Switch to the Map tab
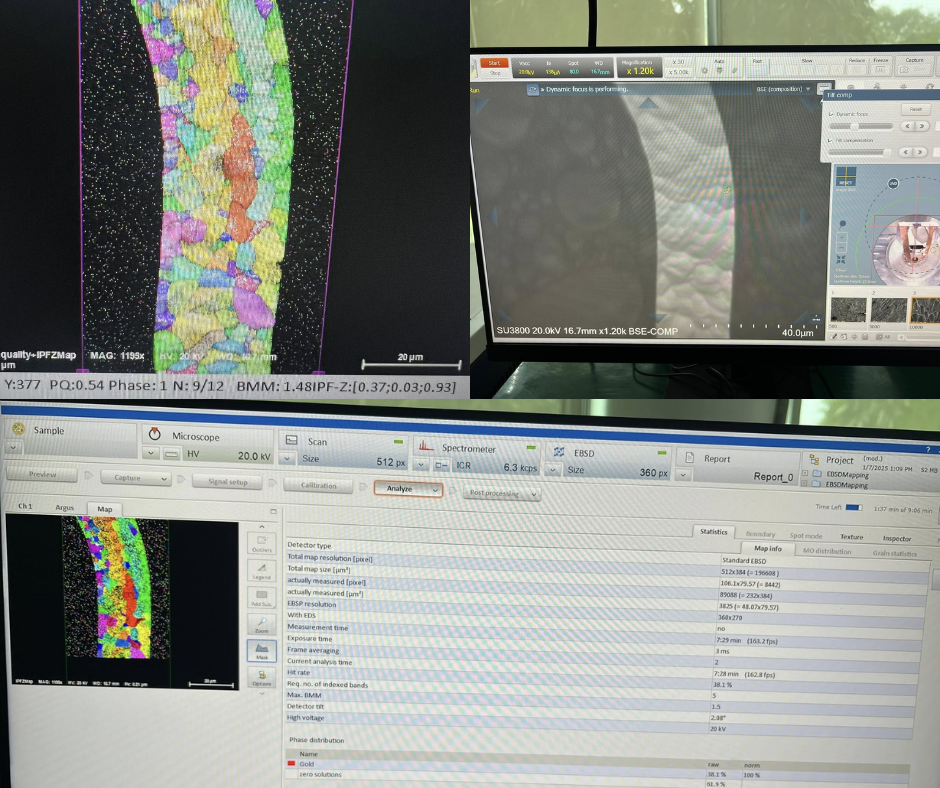This screenshot has width=940, height=788. click(105, 509)
